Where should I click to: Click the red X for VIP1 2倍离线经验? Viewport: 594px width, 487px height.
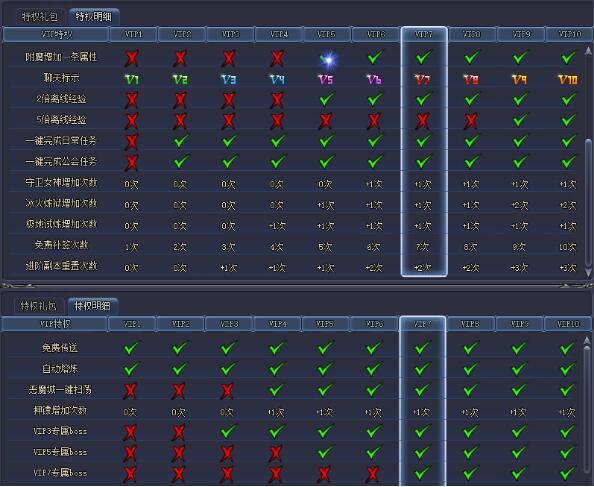pos(132,100)
